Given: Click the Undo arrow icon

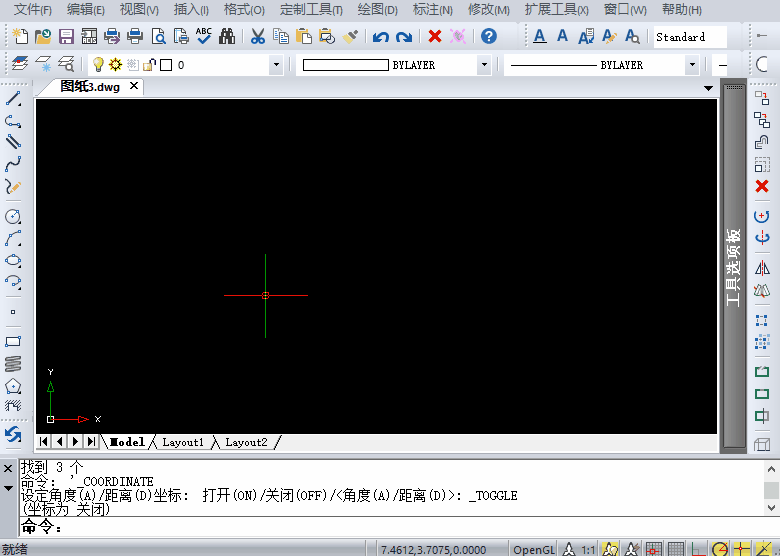Looking at the screenshot, I should tap(380, 37).
